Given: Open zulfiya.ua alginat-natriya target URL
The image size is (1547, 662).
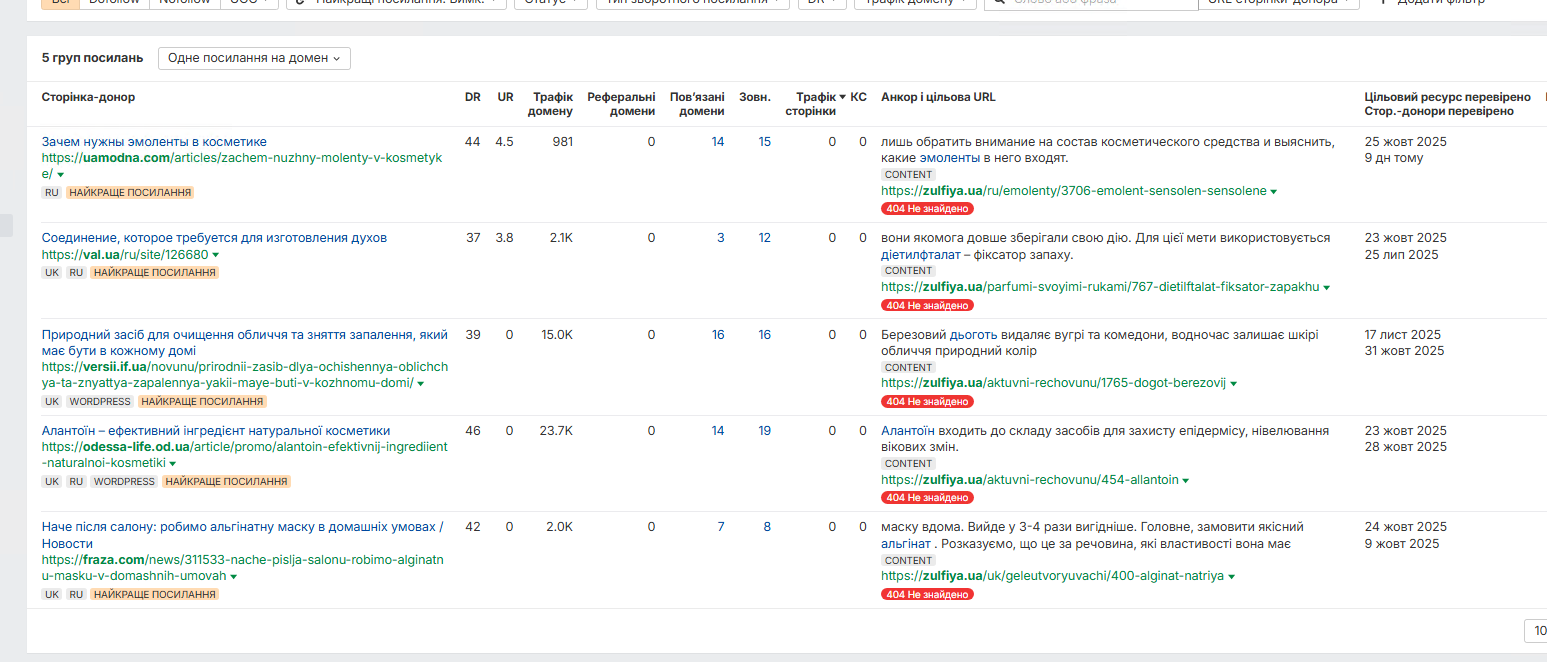Looking at the screenshot, I should point(1052,577).
